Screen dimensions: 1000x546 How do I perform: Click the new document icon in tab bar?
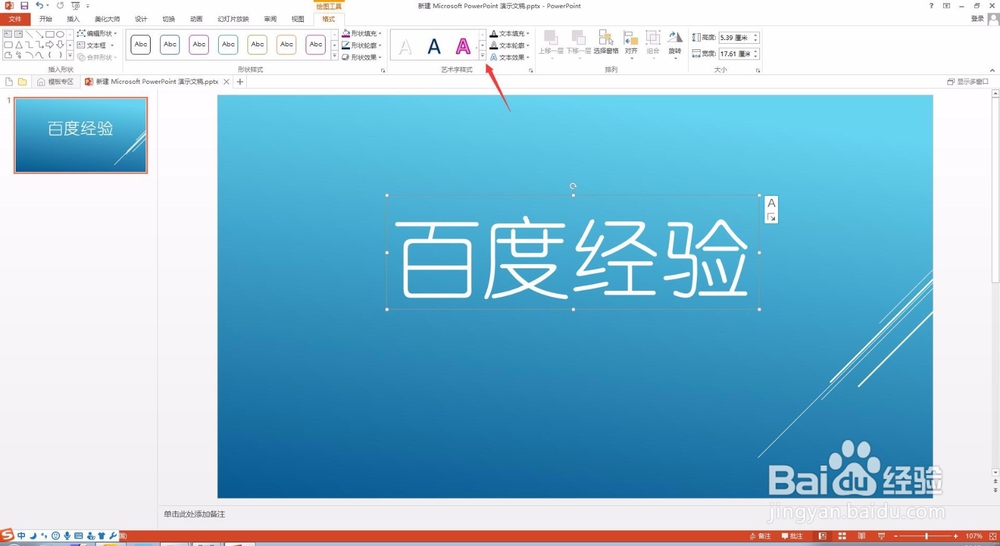[x=9, y=82]
